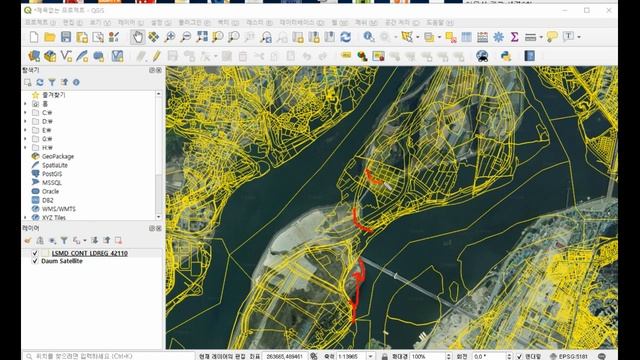Open a project with the yellow folder icon

(x=50, y=37)
